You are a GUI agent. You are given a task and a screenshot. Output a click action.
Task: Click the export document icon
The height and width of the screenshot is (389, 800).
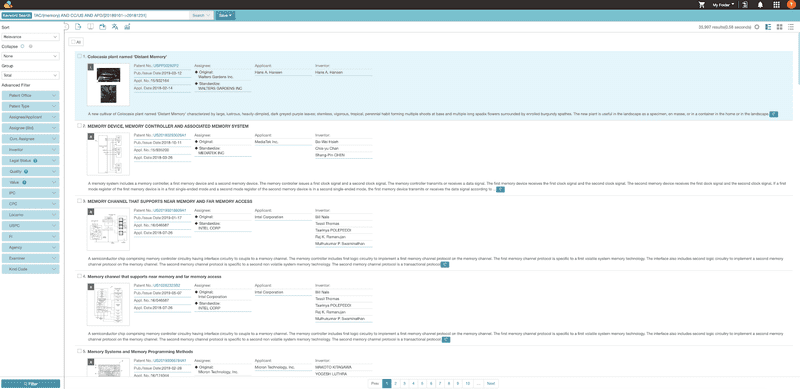coord(78,27)
